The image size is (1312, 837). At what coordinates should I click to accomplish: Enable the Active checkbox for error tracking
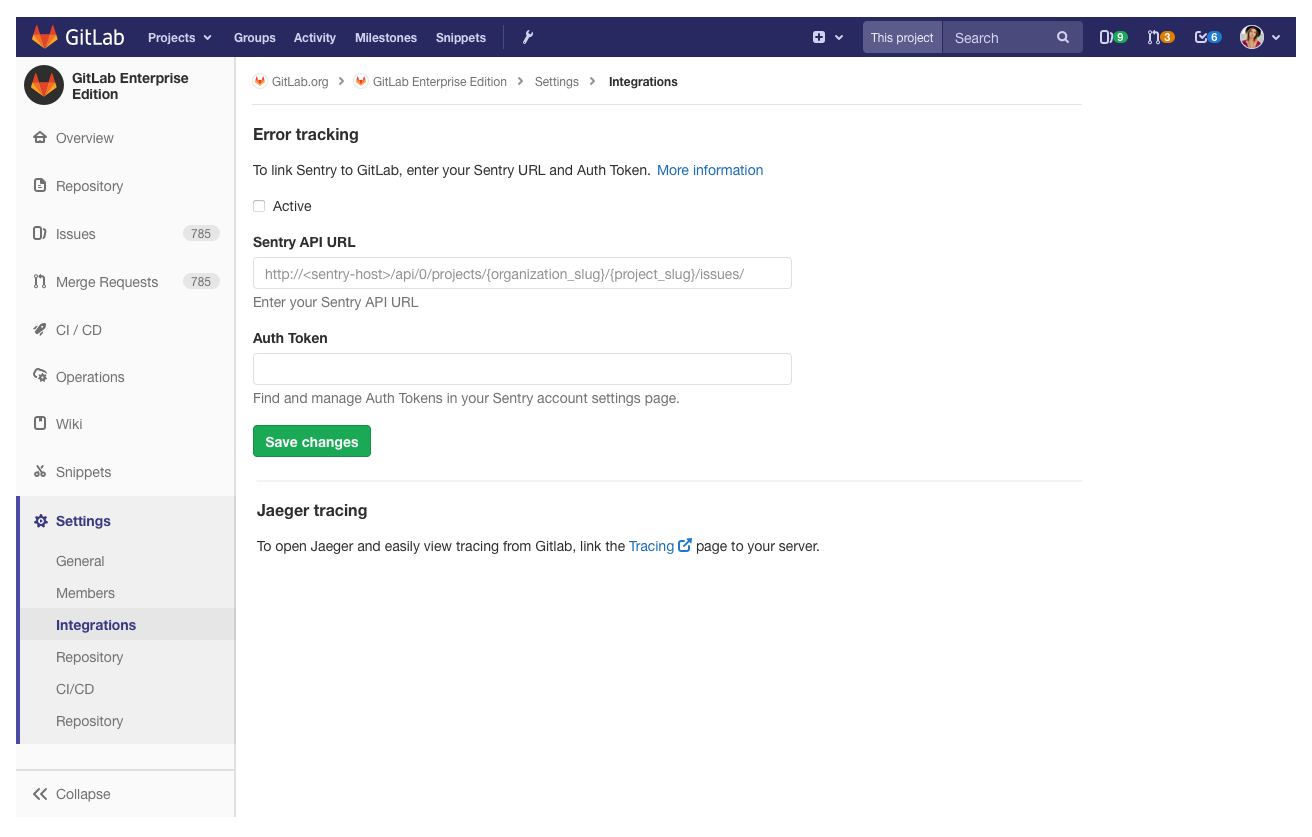[259, 206]
